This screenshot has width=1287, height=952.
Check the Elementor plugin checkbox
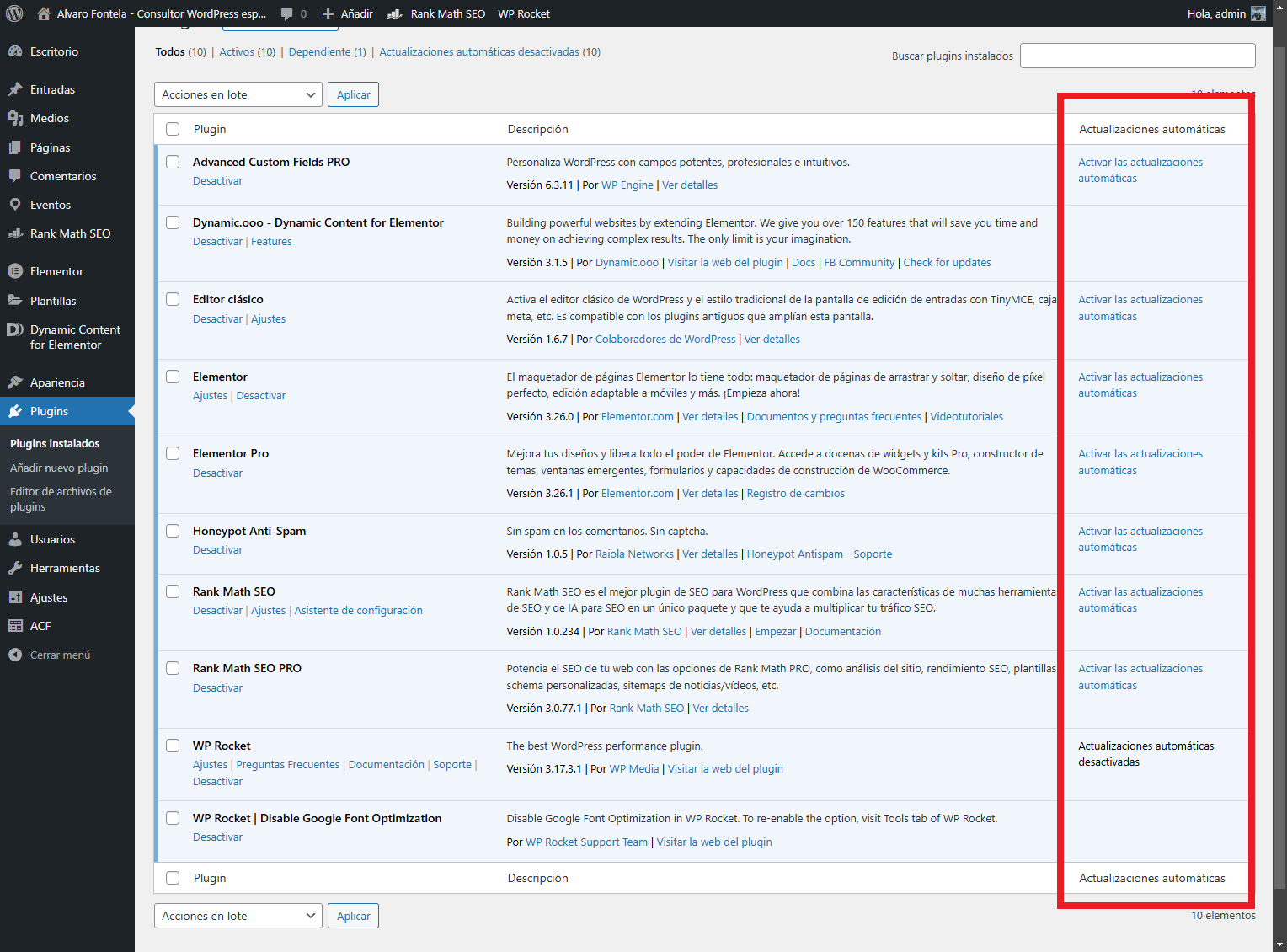[x=173, y=377]
